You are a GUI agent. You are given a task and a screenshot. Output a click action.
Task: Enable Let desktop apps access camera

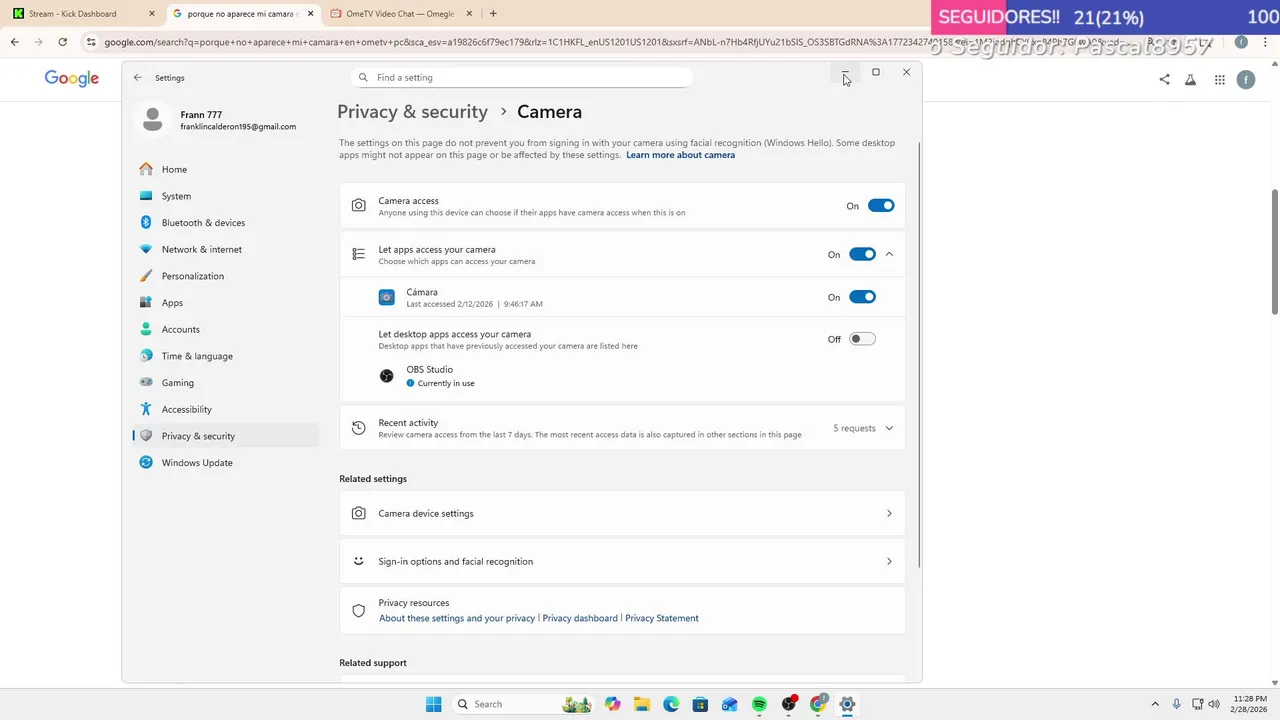862,339
